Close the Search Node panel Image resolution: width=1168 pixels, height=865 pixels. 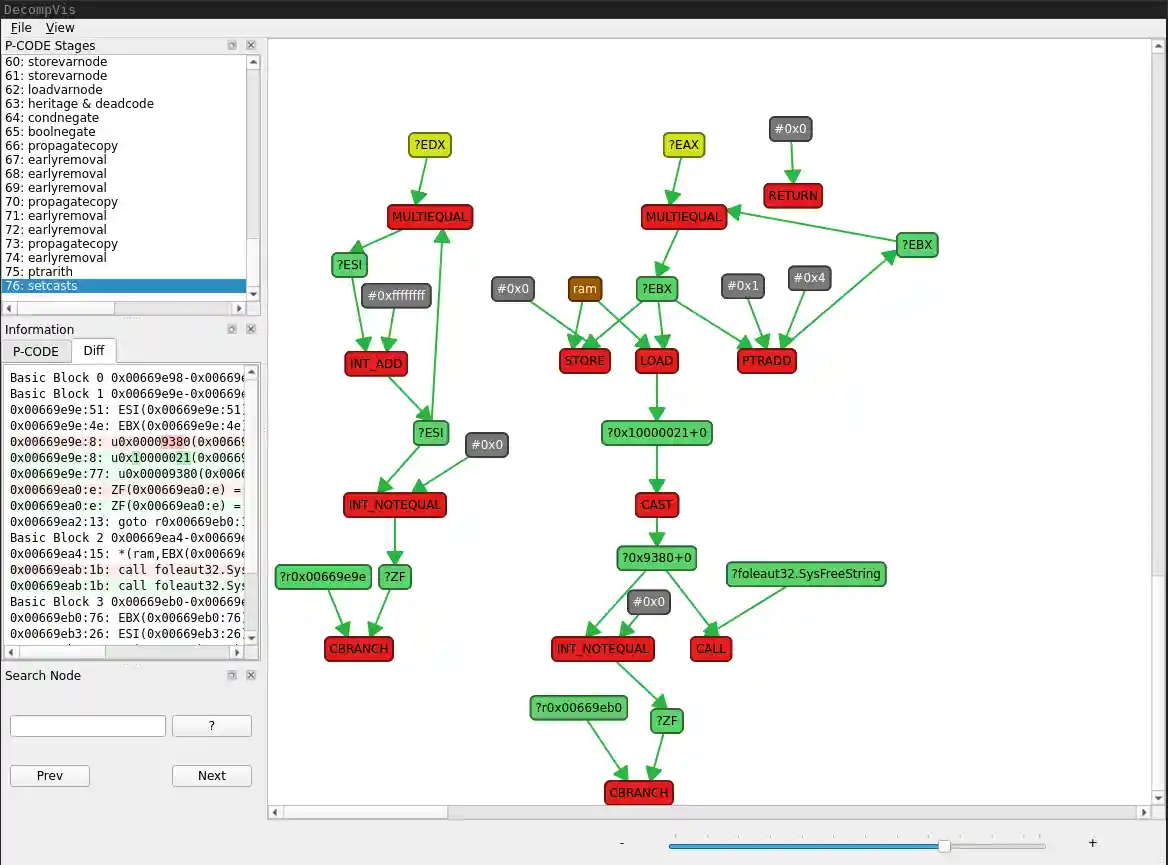pyautogui.click(x=251, y=675)
